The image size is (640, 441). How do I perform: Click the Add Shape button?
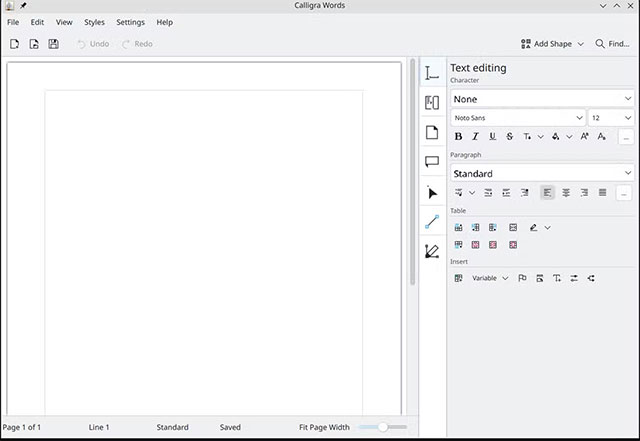tap(552, 44)
